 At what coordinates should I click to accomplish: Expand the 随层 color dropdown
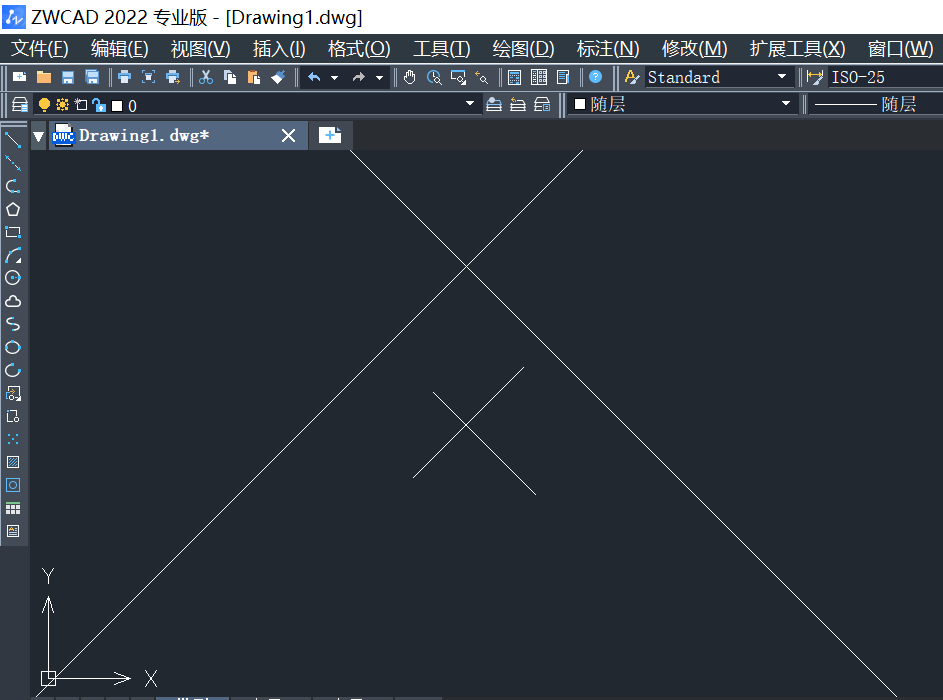[x=786, y=103]
